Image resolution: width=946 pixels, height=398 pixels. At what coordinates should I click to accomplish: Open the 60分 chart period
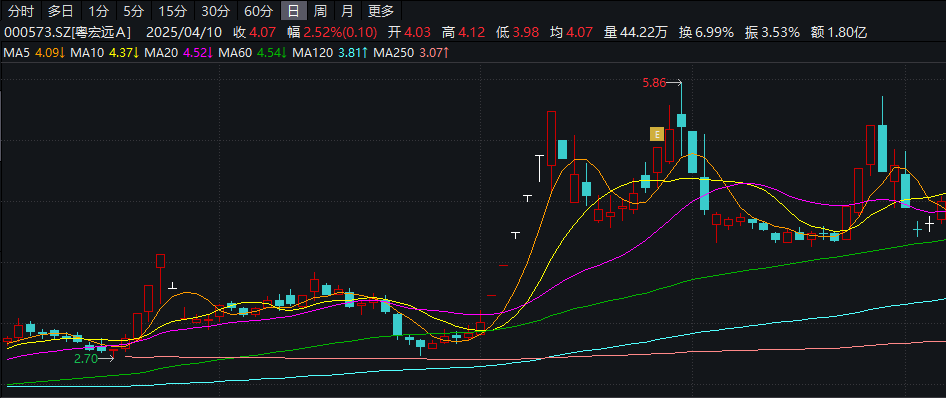pos(259,11)
